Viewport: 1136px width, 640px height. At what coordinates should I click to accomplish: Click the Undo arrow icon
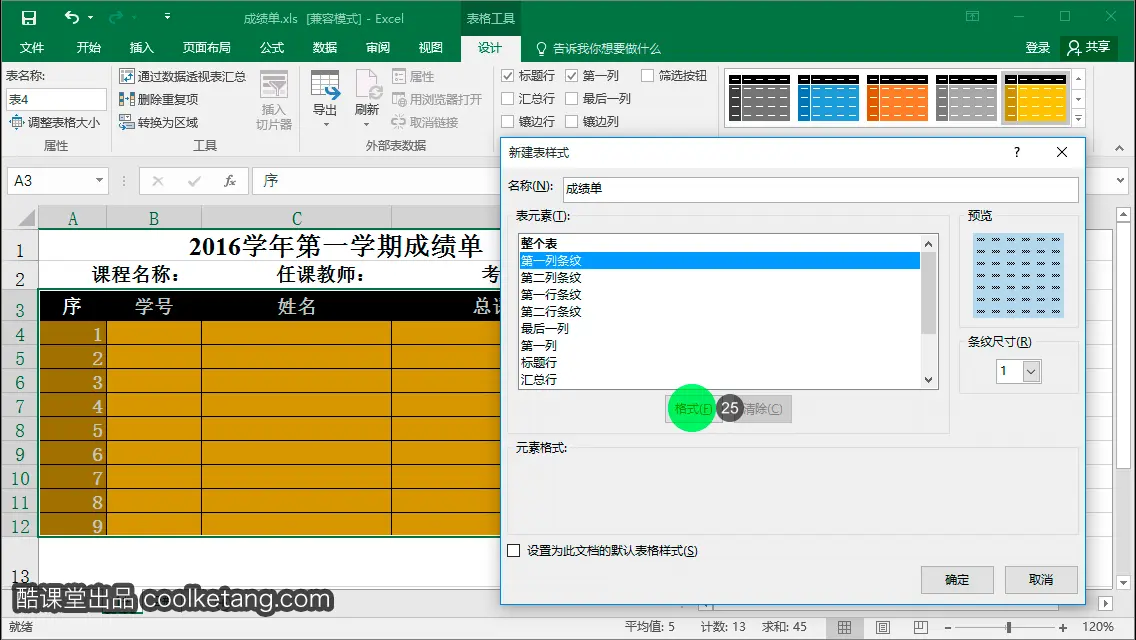[71, 17]
